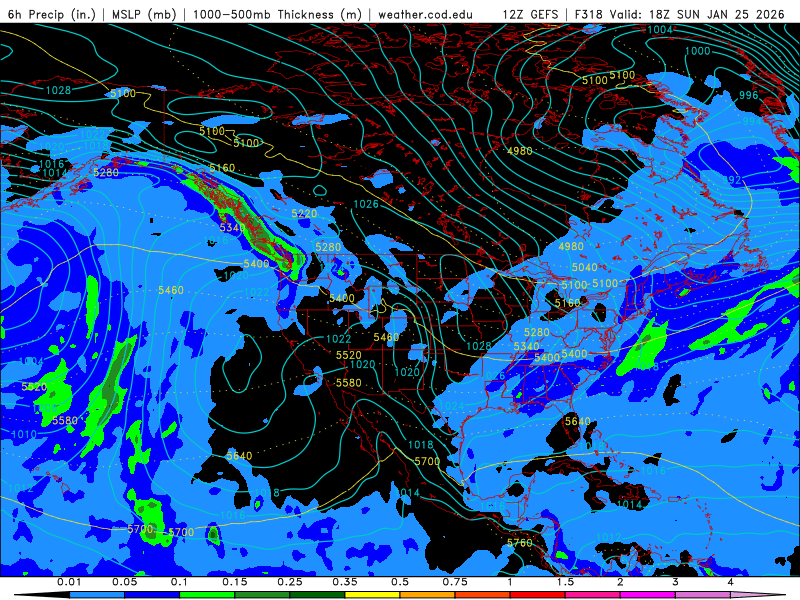
Task: Click the 'MSLP (mb)' header label
Action: pyautogui.click(x=143, y=14)
